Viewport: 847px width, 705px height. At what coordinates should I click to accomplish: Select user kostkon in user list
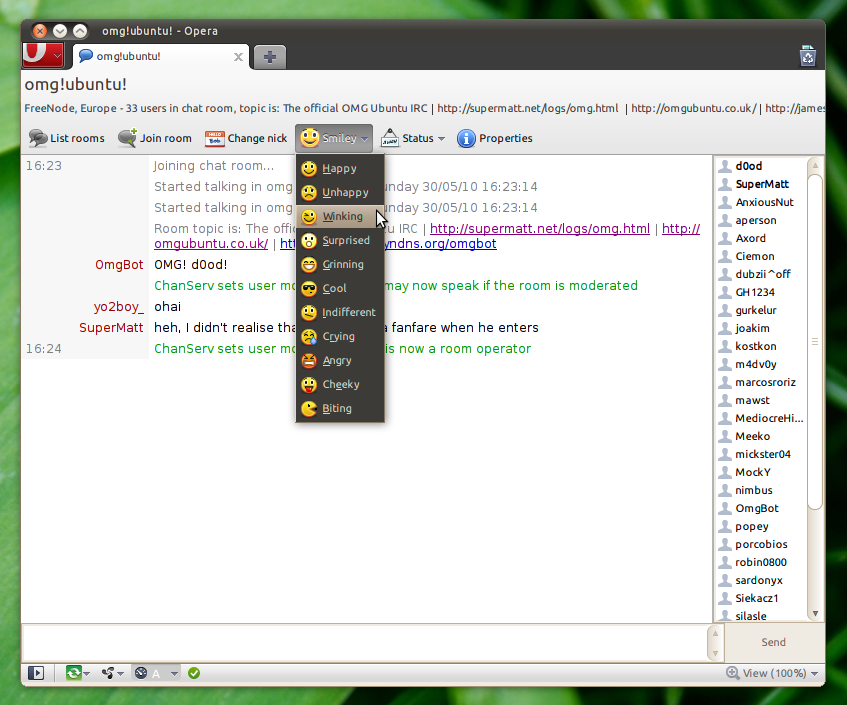coord(761,346)
